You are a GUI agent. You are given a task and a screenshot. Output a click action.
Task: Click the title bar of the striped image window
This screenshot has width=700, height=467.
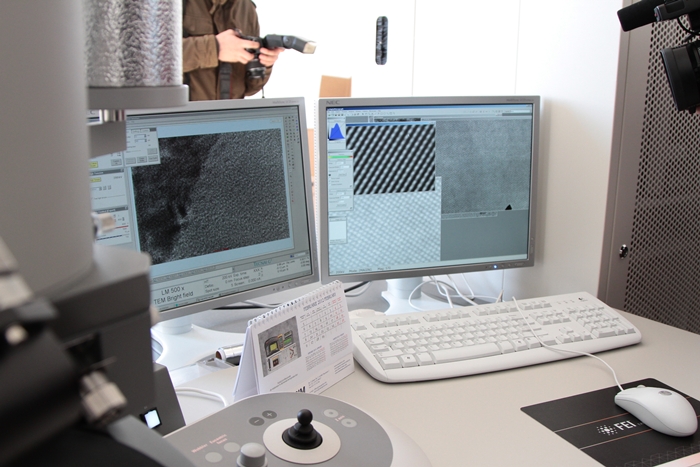(390, 123)
